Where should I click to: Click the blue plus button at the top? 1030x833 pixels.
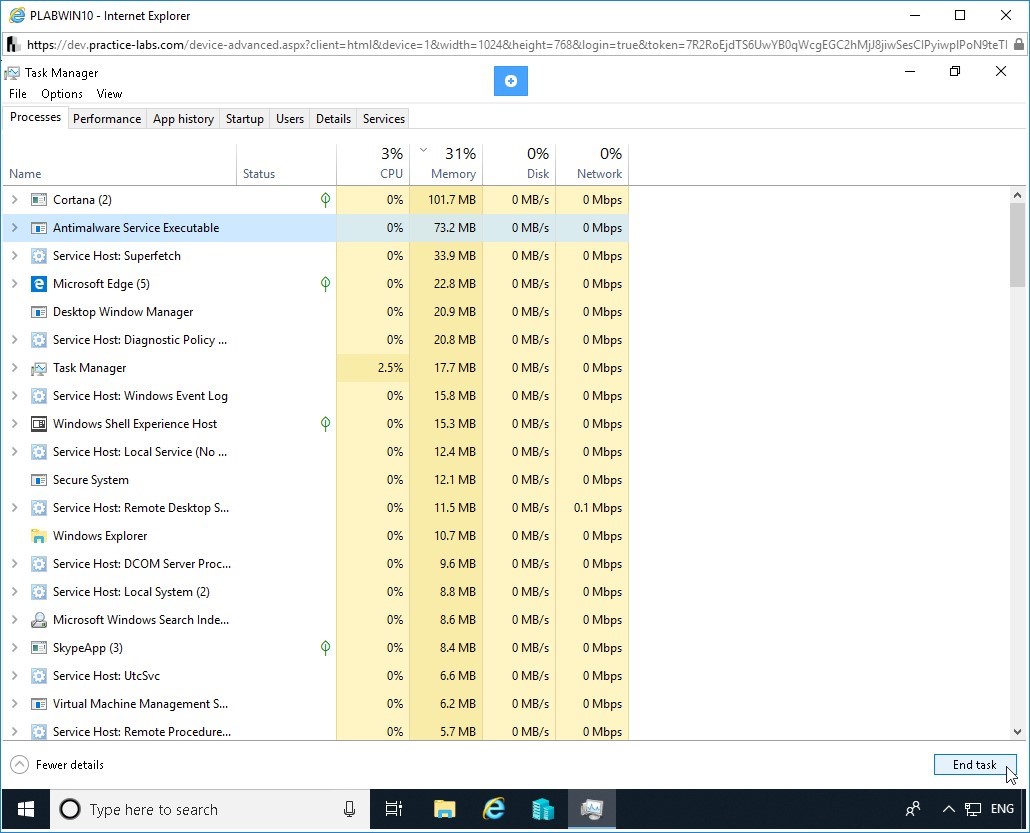point(510,81)
